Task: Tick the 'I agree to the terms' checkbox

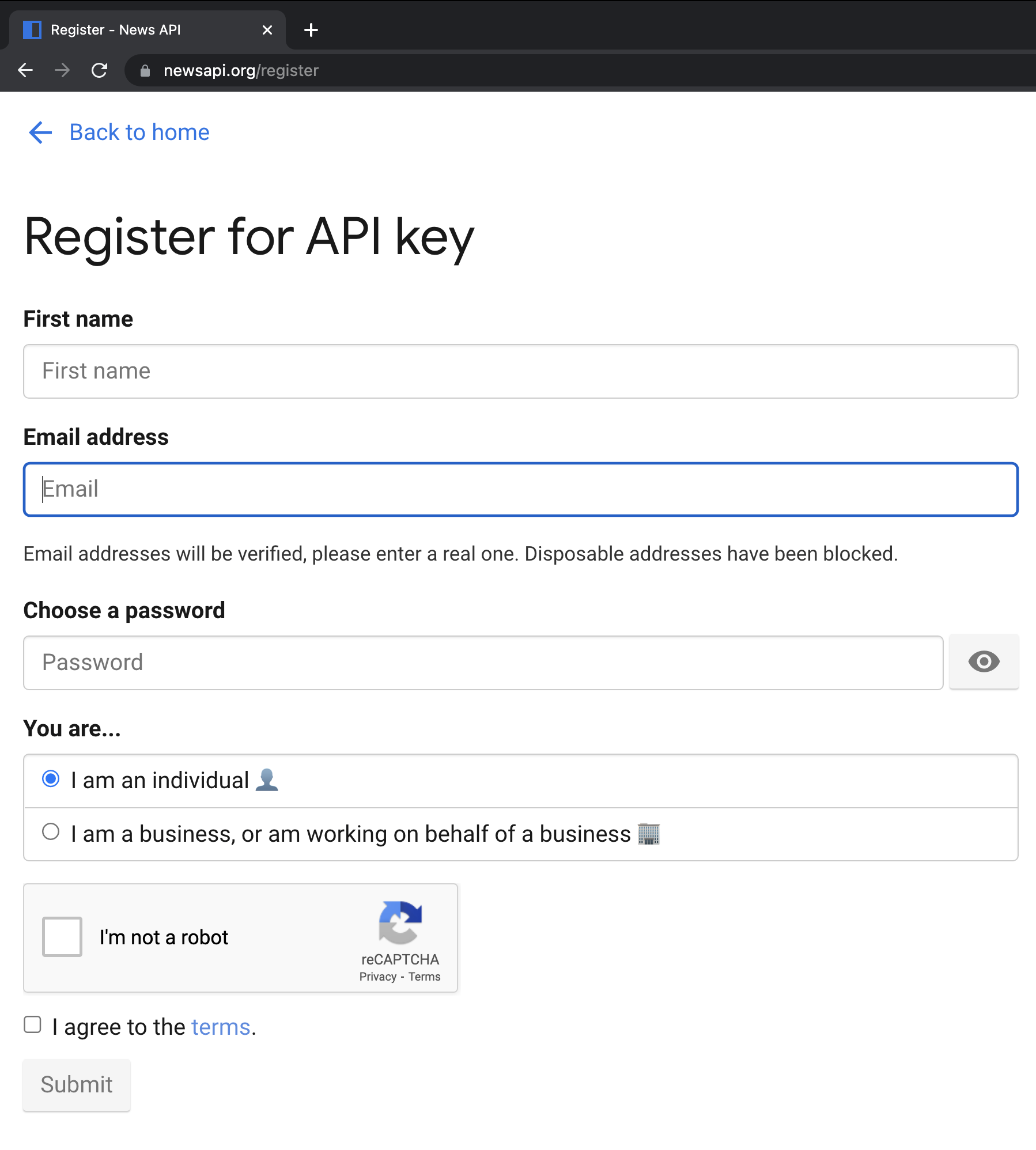Action: pos(32,1025)
